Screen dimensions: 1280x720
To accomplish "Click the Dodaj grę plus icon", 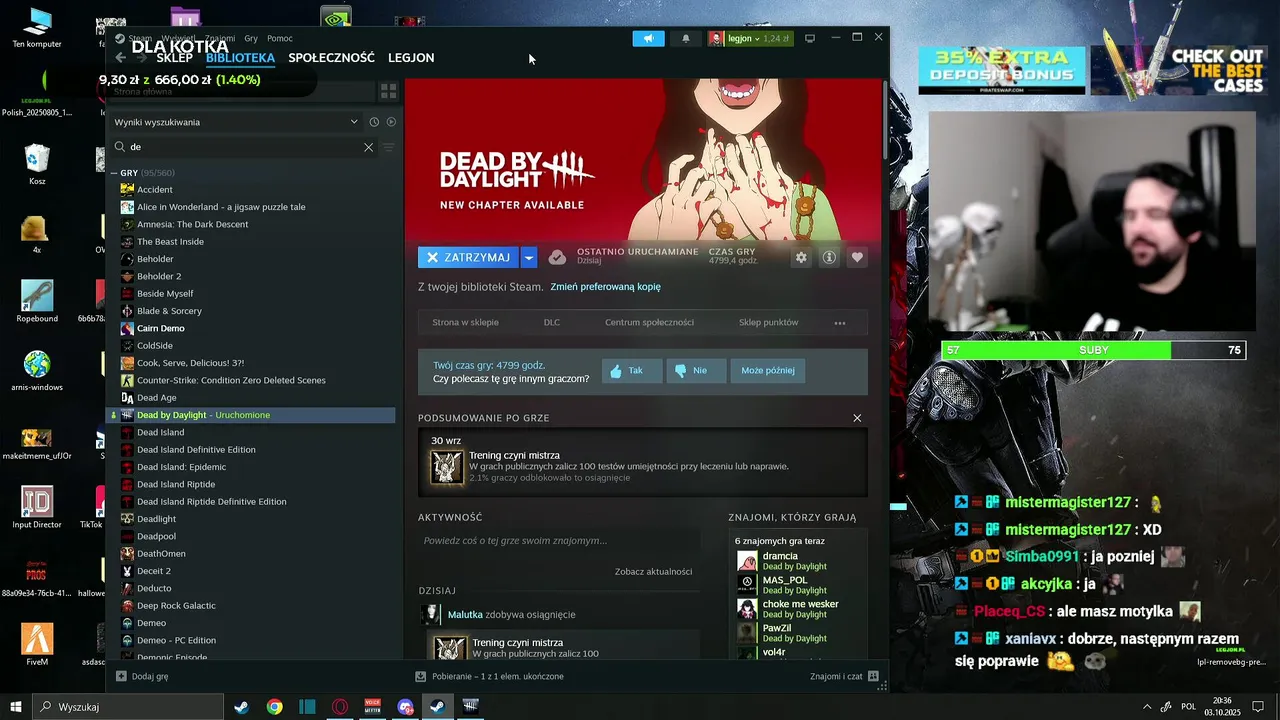I will point(122,676).
